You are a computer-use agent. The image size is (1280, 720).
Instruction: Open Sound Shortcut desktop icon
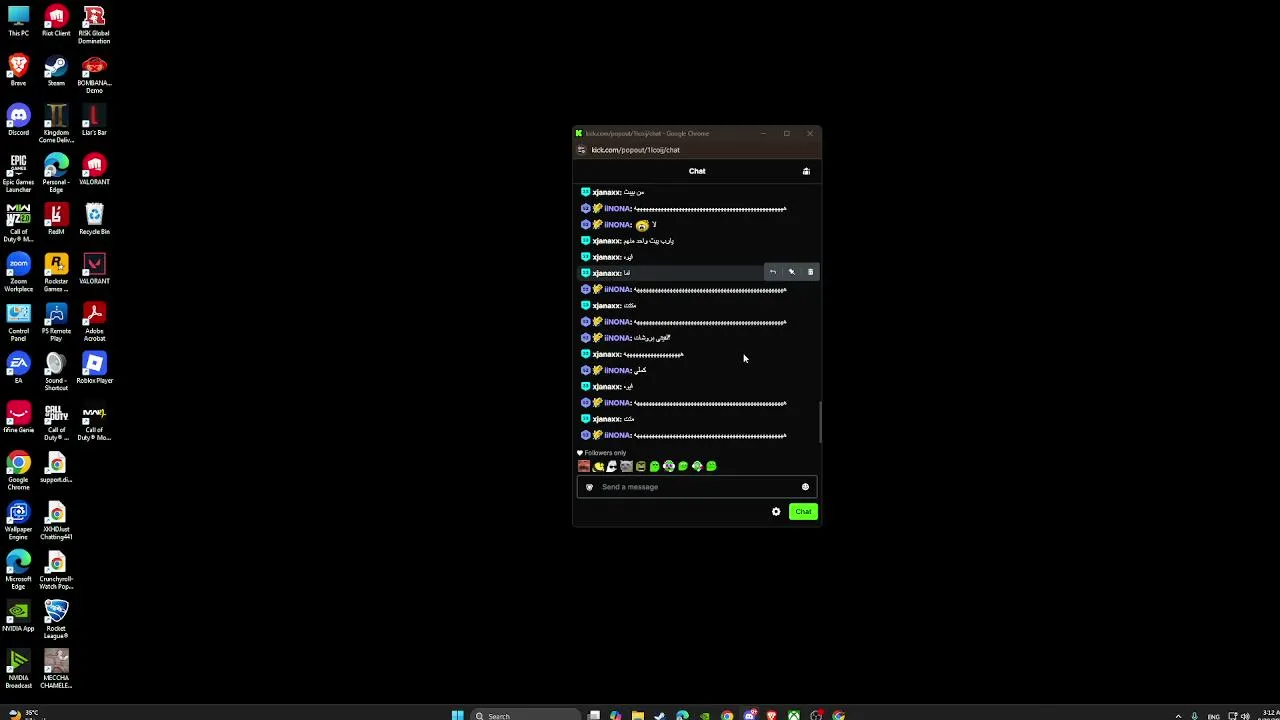point(56,372)
